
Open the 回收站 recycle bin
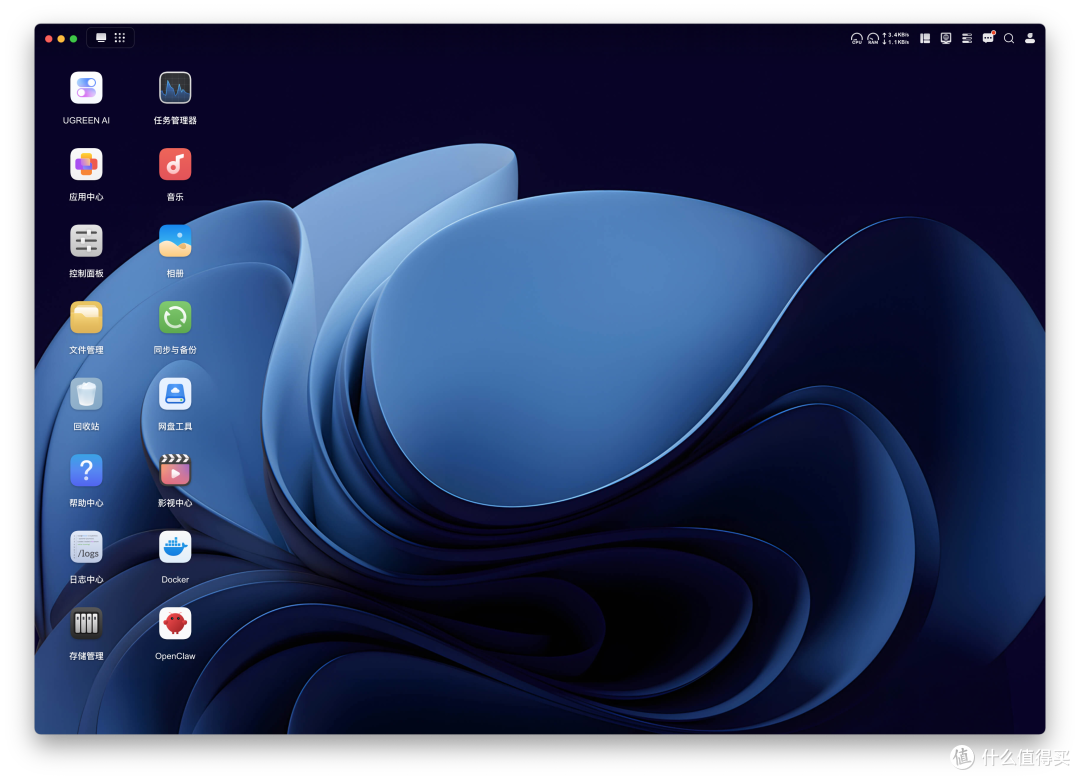[x=86, y=394]
